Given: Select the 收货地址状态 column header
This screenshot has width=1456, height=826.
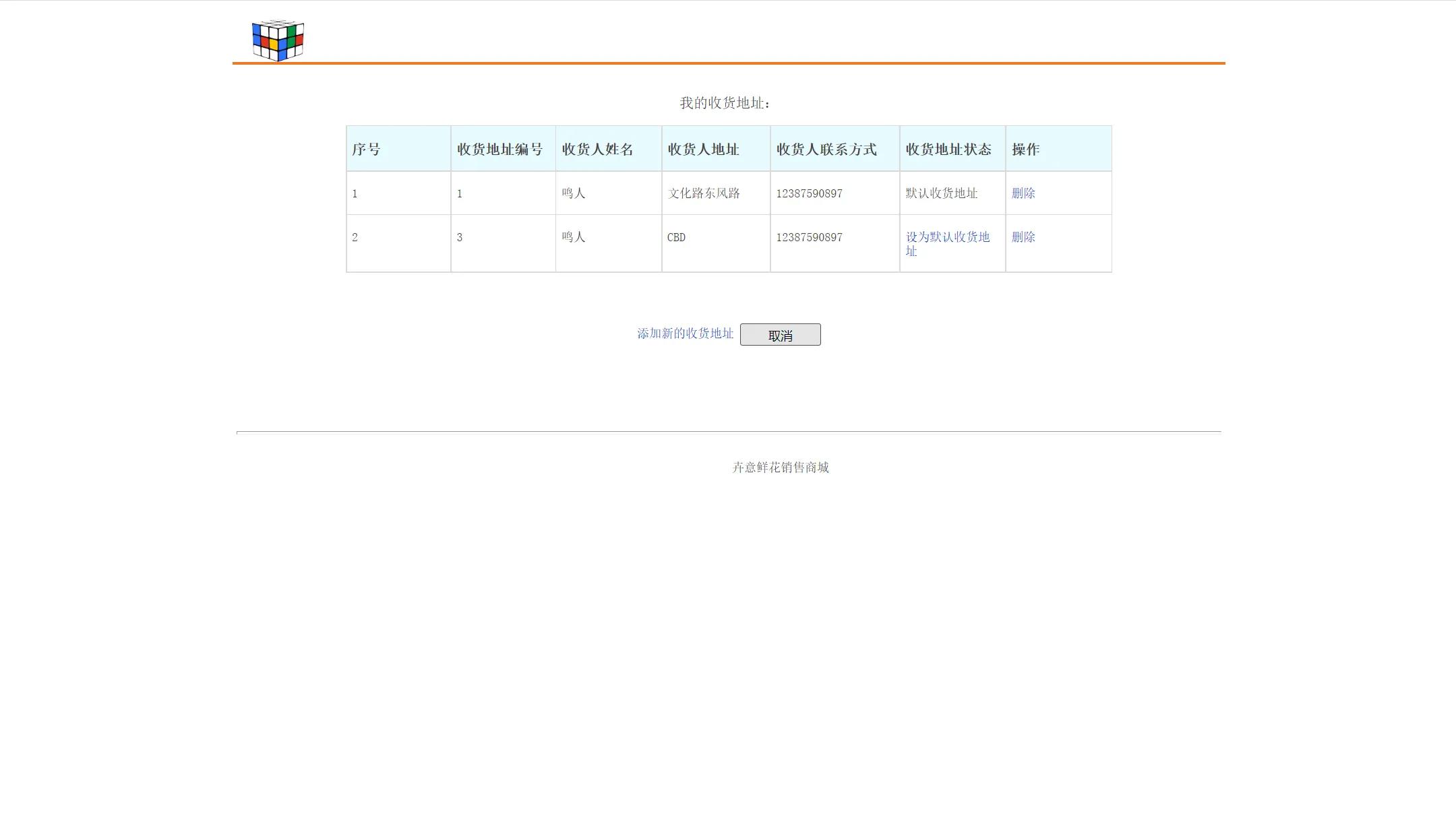Looking at the screenshot, I should [952, 149].
